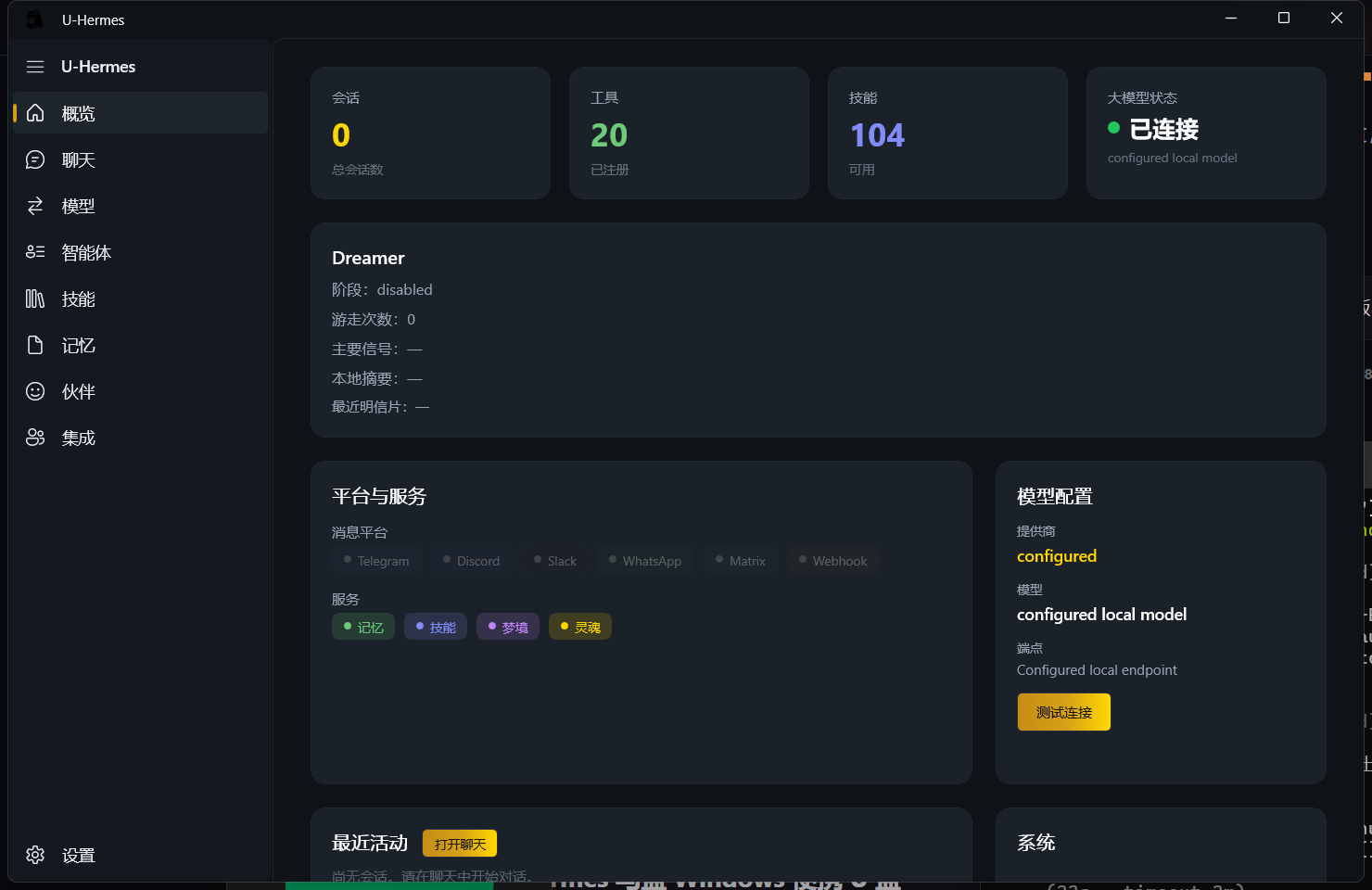Collapse the sidebar with the hamburger icon
The height and width of the screenshot is (890, 1372).
click(x=35, y=66)
